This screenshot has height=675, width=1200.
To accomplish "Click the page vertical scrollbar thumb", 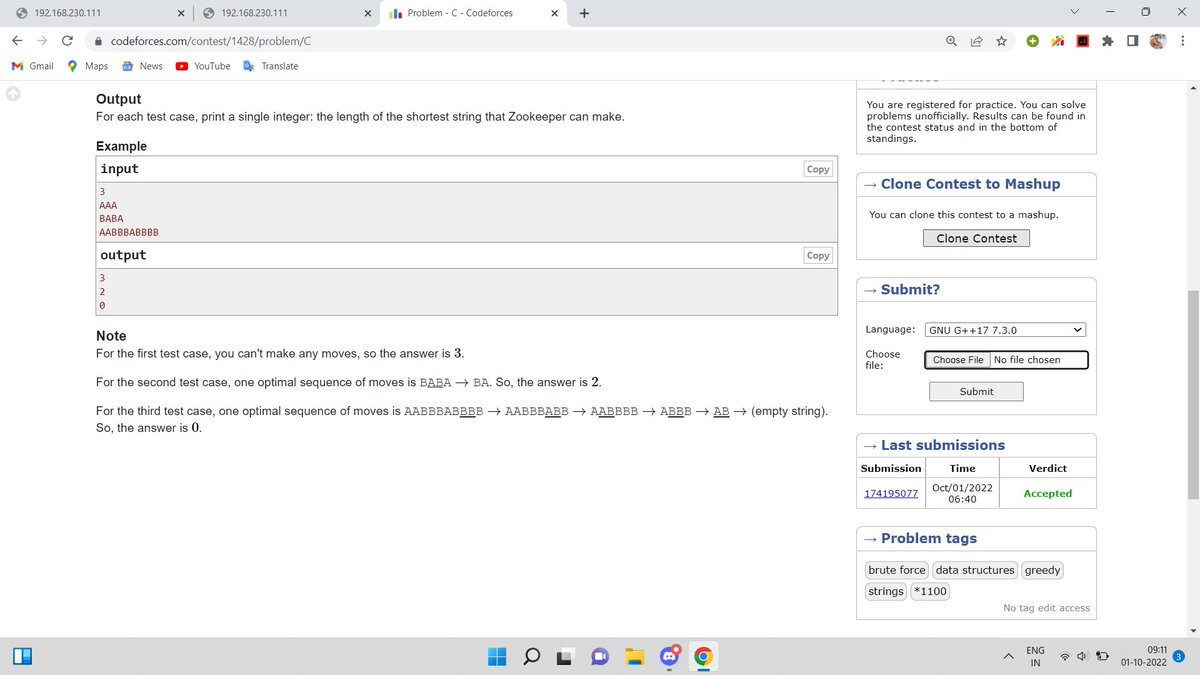I will pyautogui.click(x=1192, y=395).
